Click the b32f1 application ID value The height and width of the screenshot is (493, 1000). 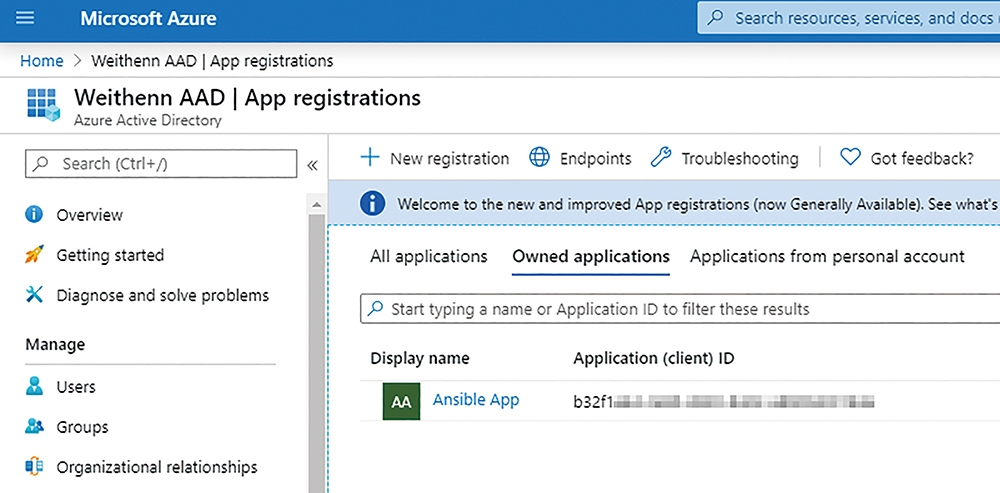click(723, 401)
